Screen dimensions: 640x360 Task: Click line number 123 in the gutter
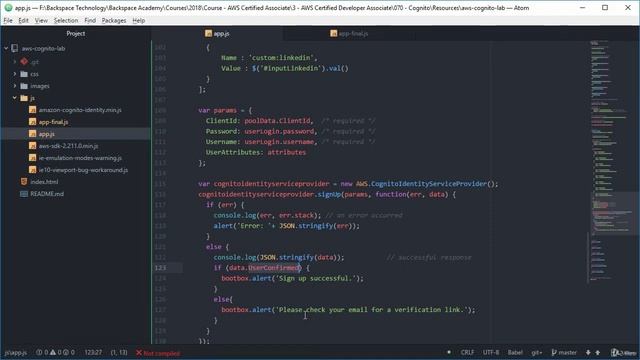[x=160, y=268]
